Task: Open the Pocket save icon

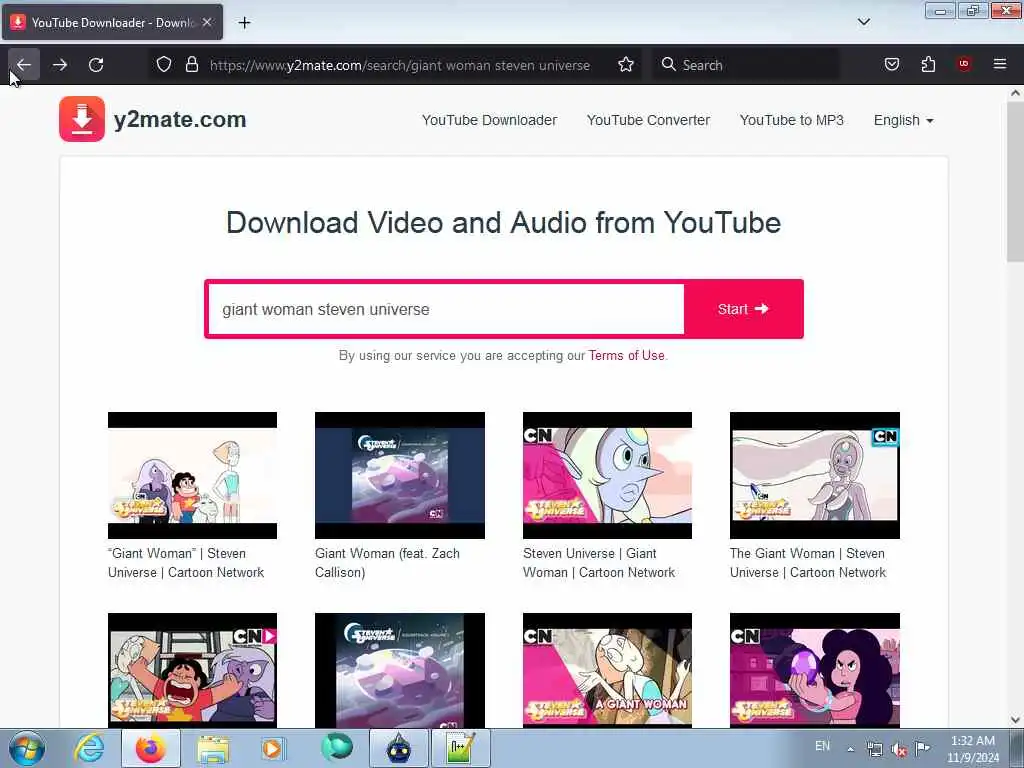Action: pos(891,65)
